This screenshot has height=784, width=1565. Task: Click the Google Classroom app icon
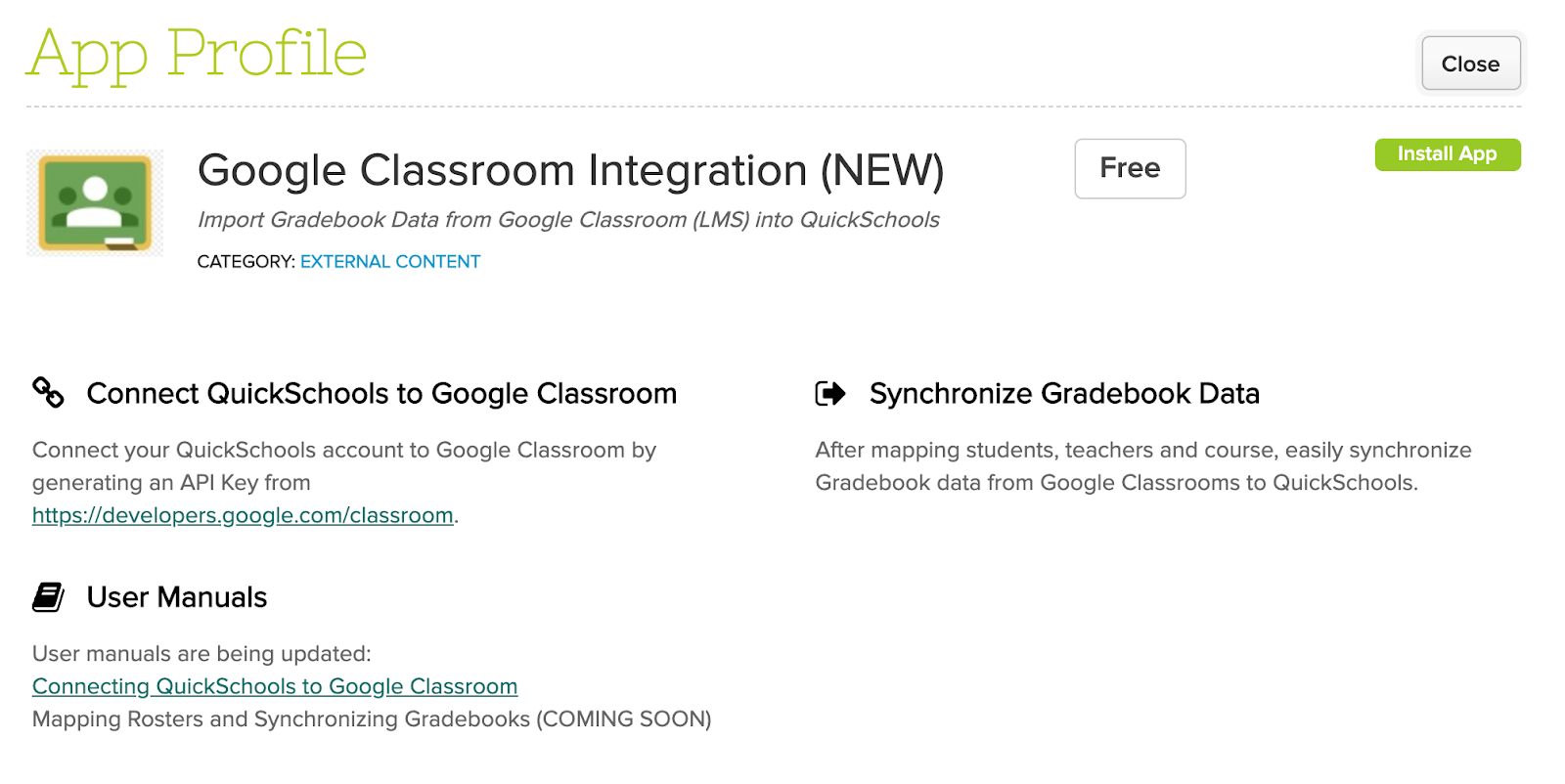(x=95, y=203)
